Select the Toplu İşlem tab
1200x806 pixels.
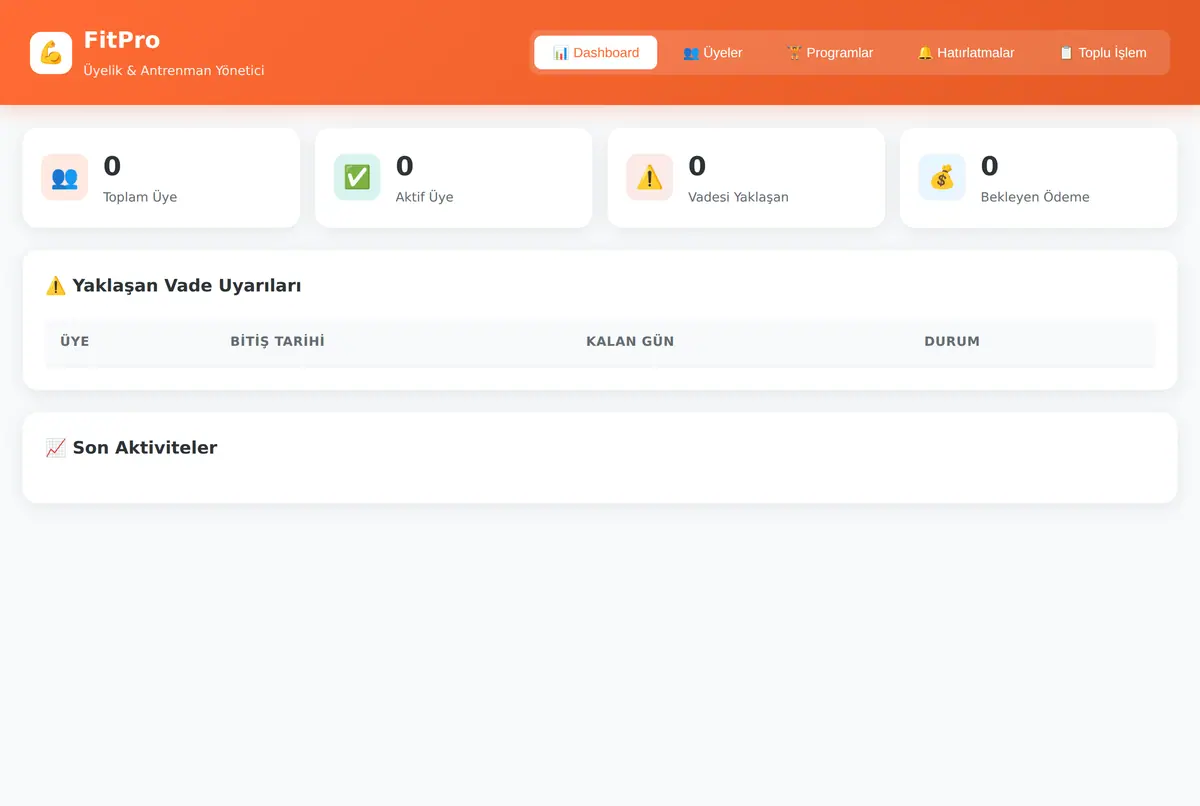[1103, 53]
